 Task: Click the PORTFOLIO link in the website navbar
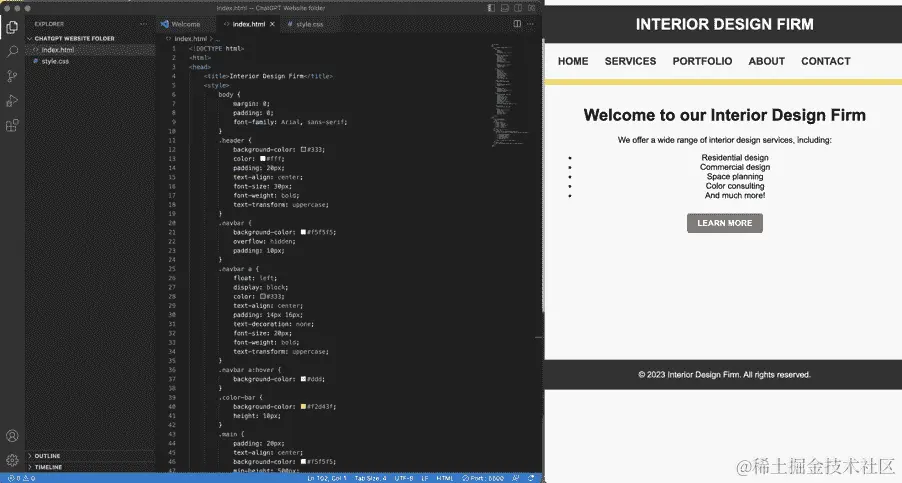[702, 61]
